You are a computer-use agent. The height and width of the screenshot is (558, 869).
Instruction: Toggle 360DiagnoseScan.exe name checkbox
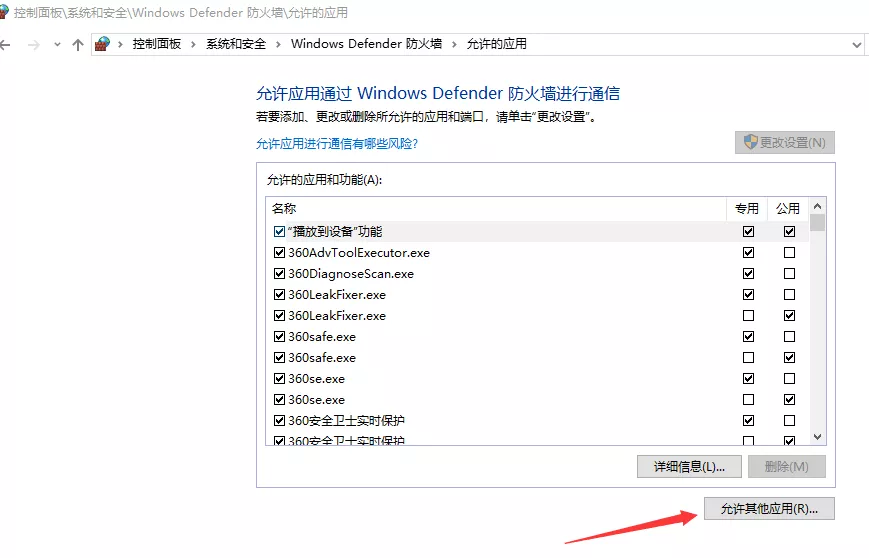[x=280, y=274]
